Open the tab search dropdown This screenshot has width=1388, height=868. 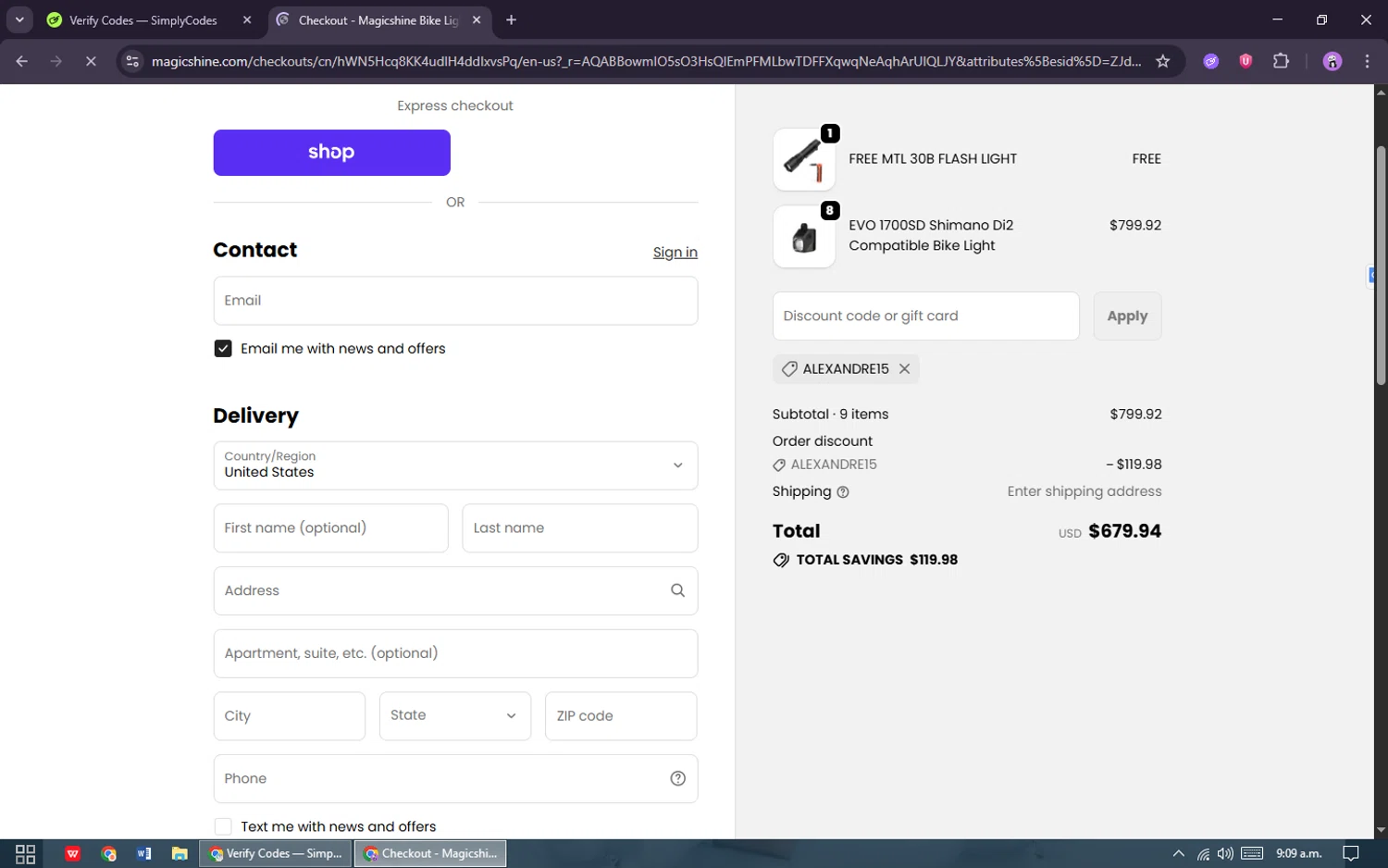(19, 20)
